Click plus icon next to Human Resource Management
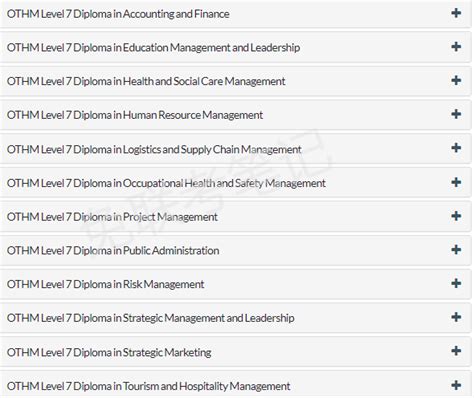 pyautogui.click(x=456, y=114)
